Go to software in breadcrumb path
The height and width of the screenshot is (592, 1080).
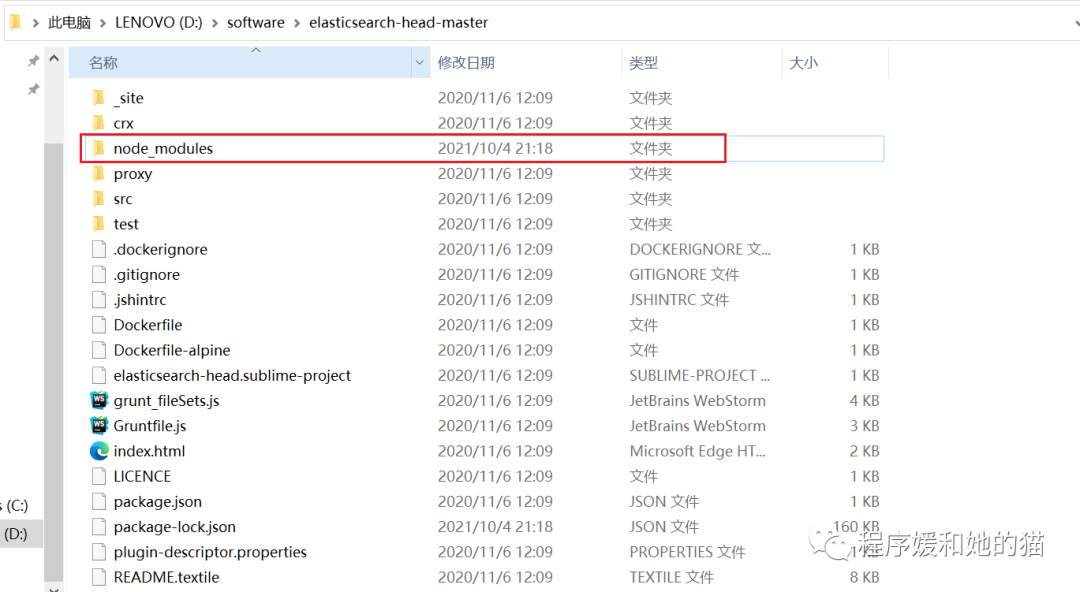click(x=256, y=23)
